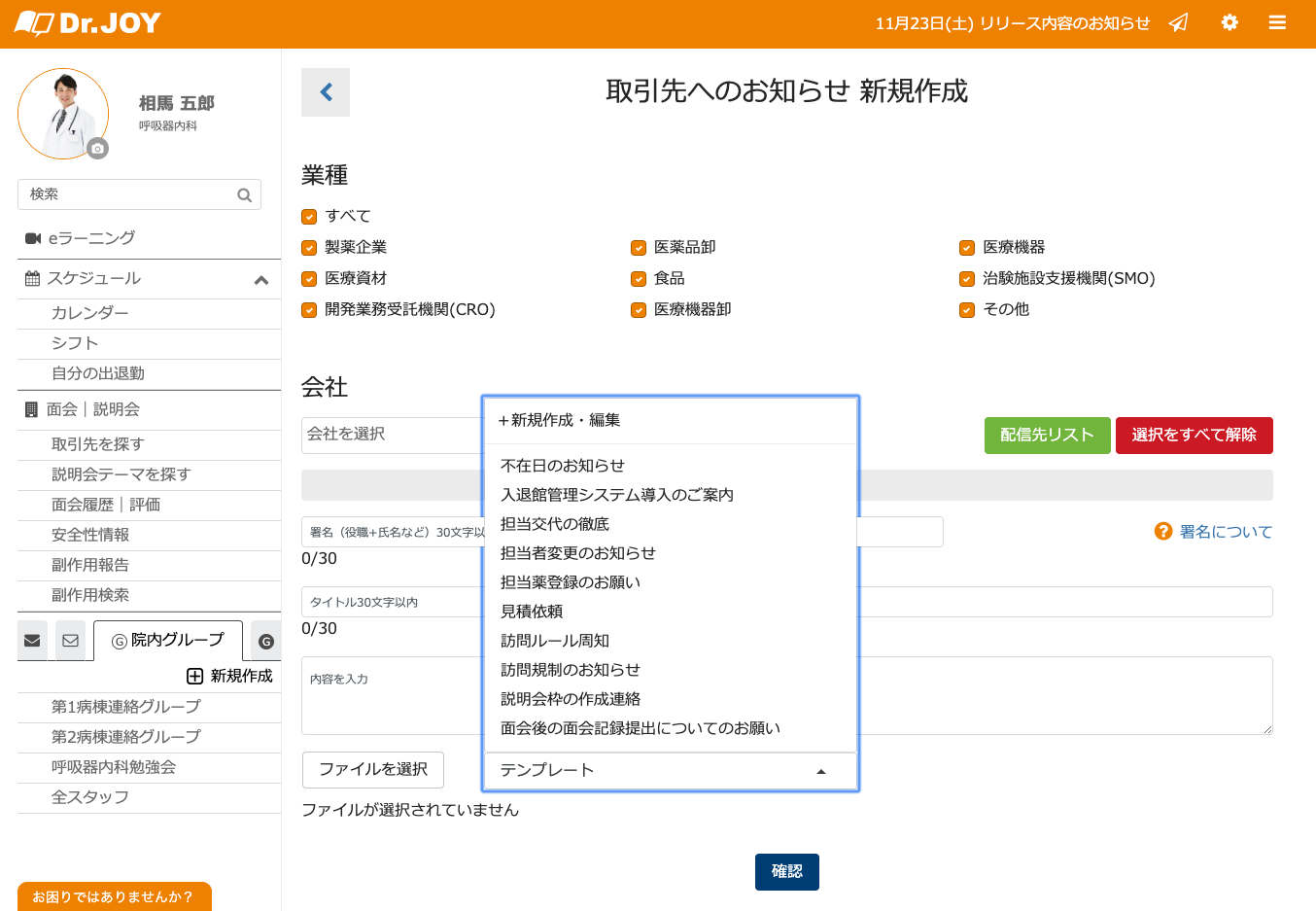The width and height of the screenshot is (1316, 911).
Task: Select the filled envelope message tab
Action: tap(32, 641)
